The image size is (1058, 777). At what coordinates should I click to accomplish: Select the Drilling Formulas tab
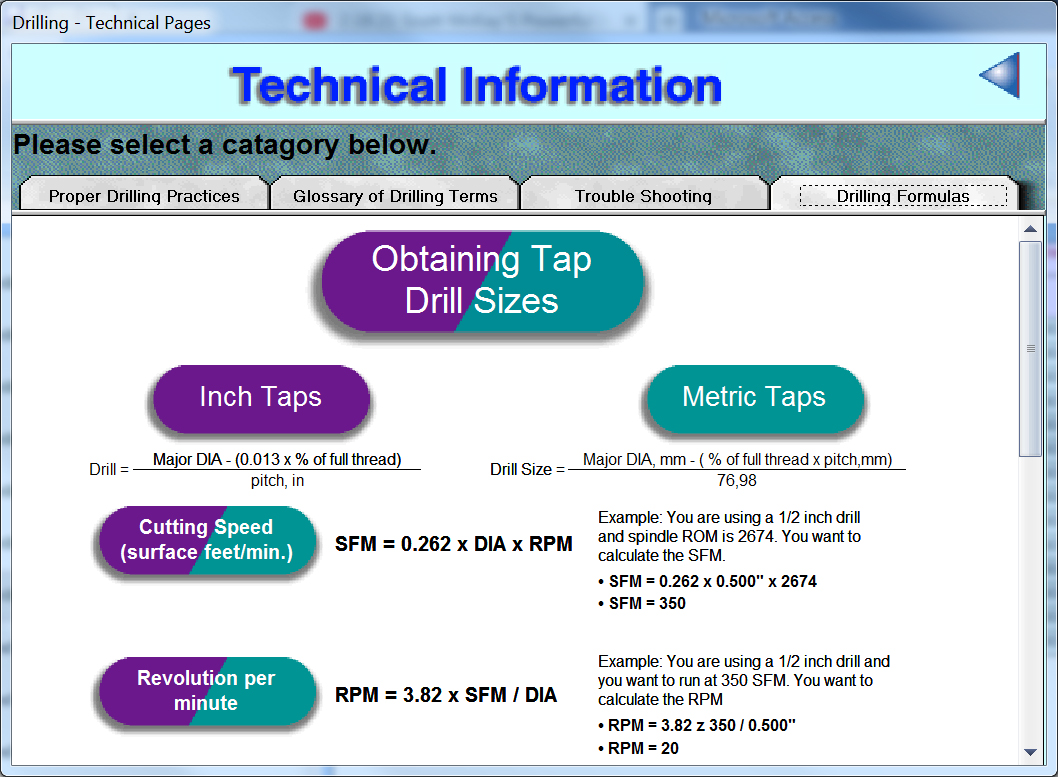coord(902,196)
